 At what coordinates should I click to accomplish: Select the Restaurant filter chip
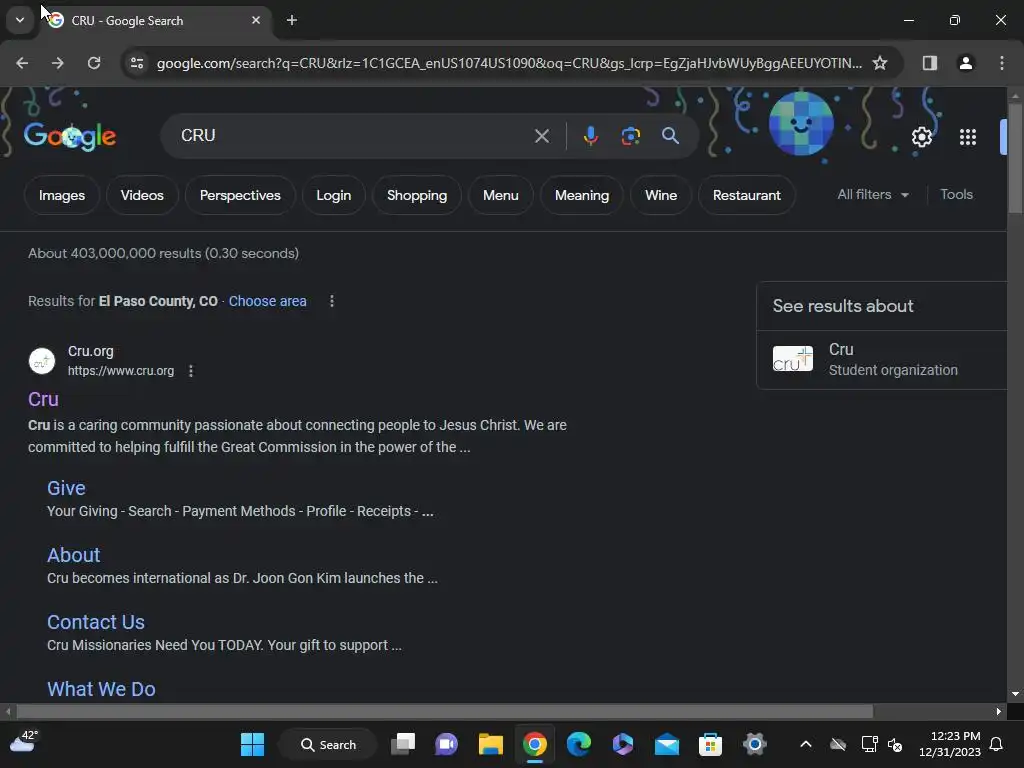pyautogui.click(x=747, y=195)
